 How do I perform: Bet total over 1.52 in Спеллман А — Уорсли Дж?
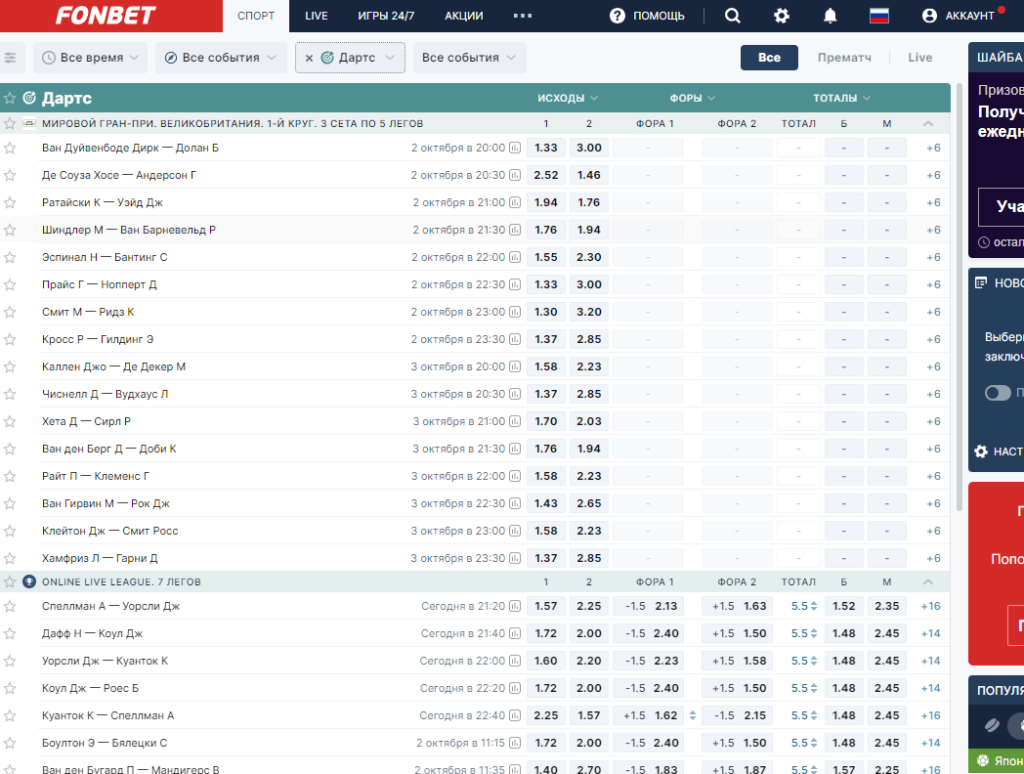[x=844, y=606]
